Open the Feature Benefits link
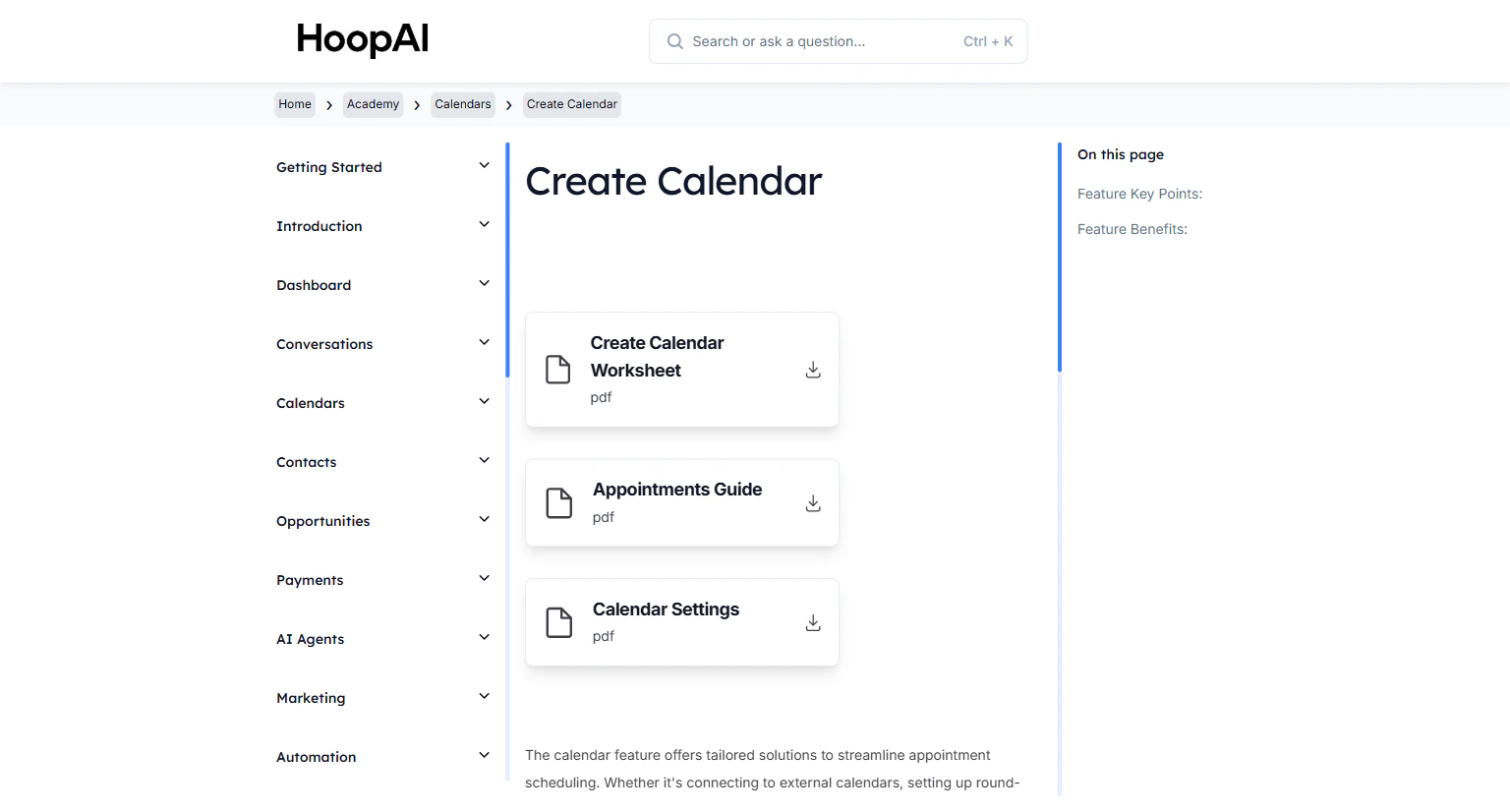The width and height of the screenshot is (1510, 812). (1132, 229)
